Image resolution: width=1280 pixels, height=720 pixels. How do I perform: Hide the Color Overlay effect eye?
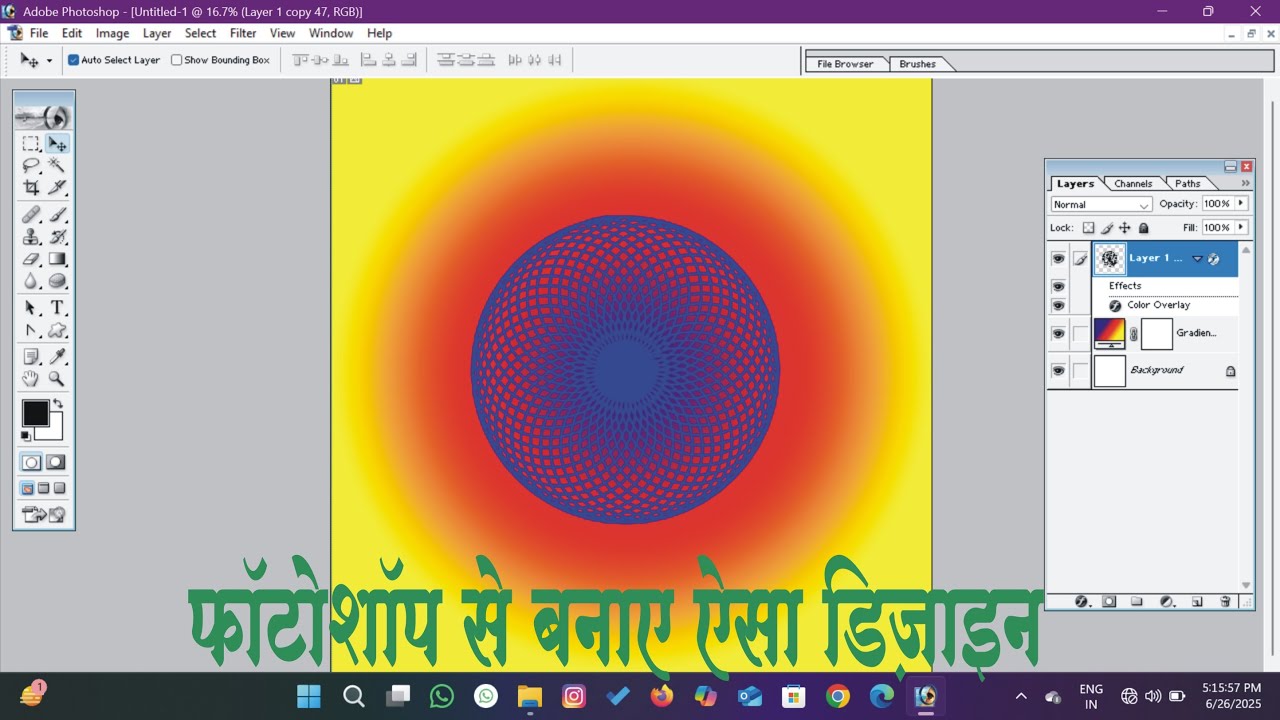point(1058,306)
